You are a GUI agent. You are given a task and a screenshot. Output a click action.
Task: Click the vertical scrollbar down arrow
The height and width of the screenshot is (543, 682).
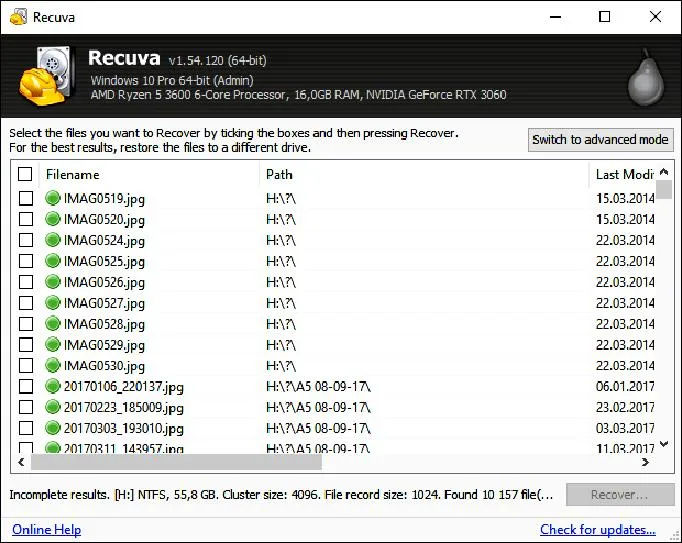pyautogui.click(x=664, y=444)
